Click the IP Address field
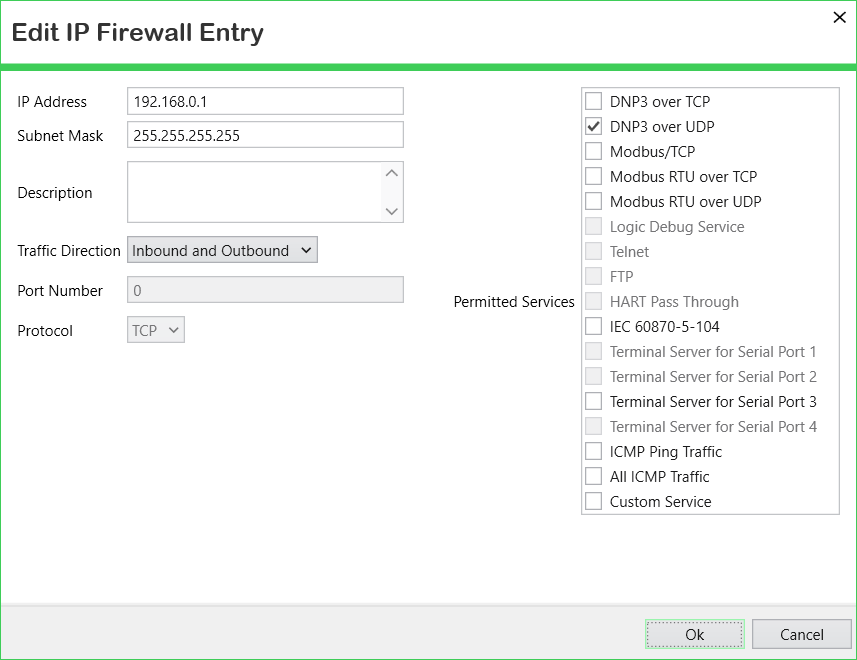857x660 pixels. coord(265,101)
